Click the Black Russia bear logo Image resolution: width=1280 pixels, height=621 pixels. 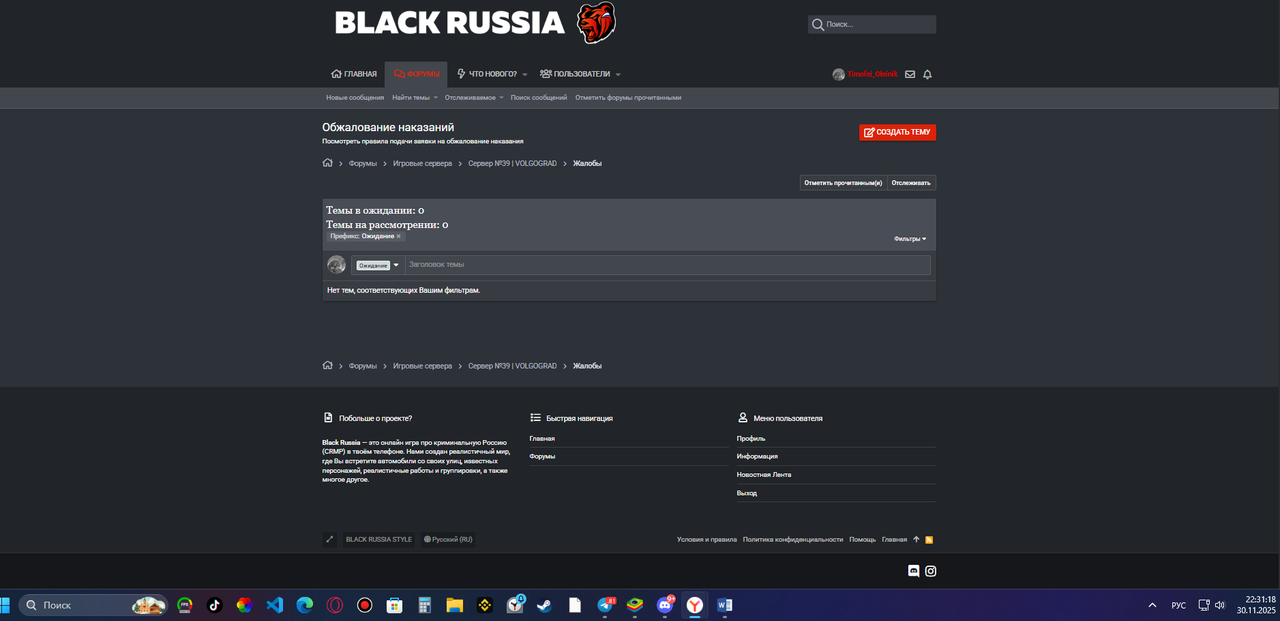pos(596,22)
